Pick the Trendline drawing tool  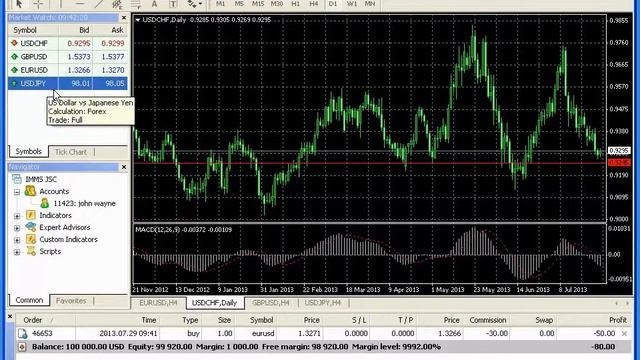pyautogui.click(x=99, y=4)
